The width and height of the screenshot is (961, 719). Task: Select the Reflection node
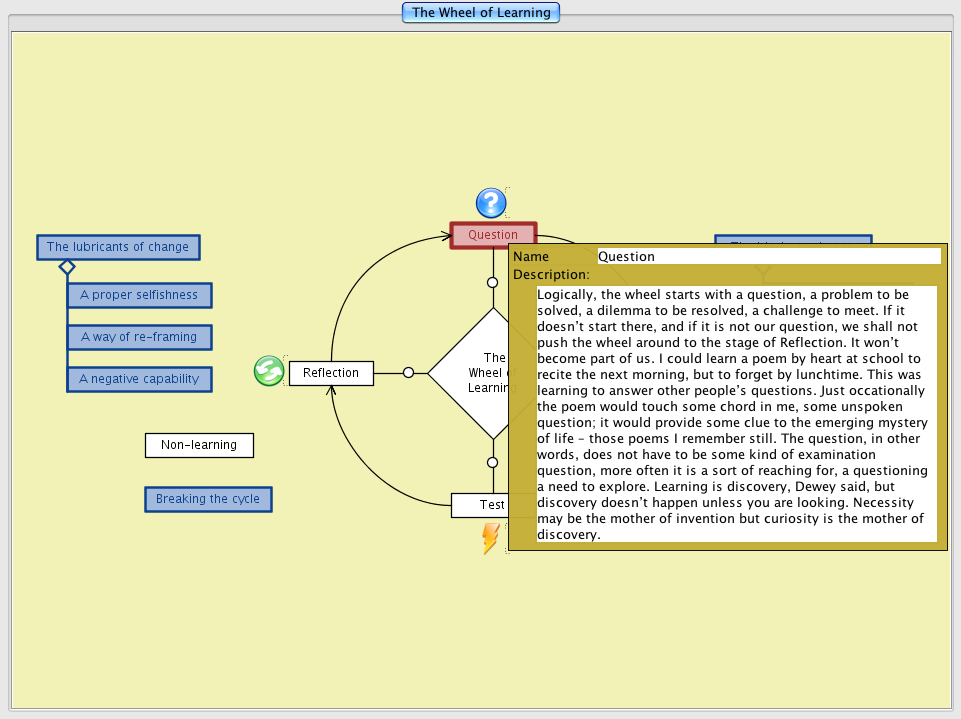point(331,373)
